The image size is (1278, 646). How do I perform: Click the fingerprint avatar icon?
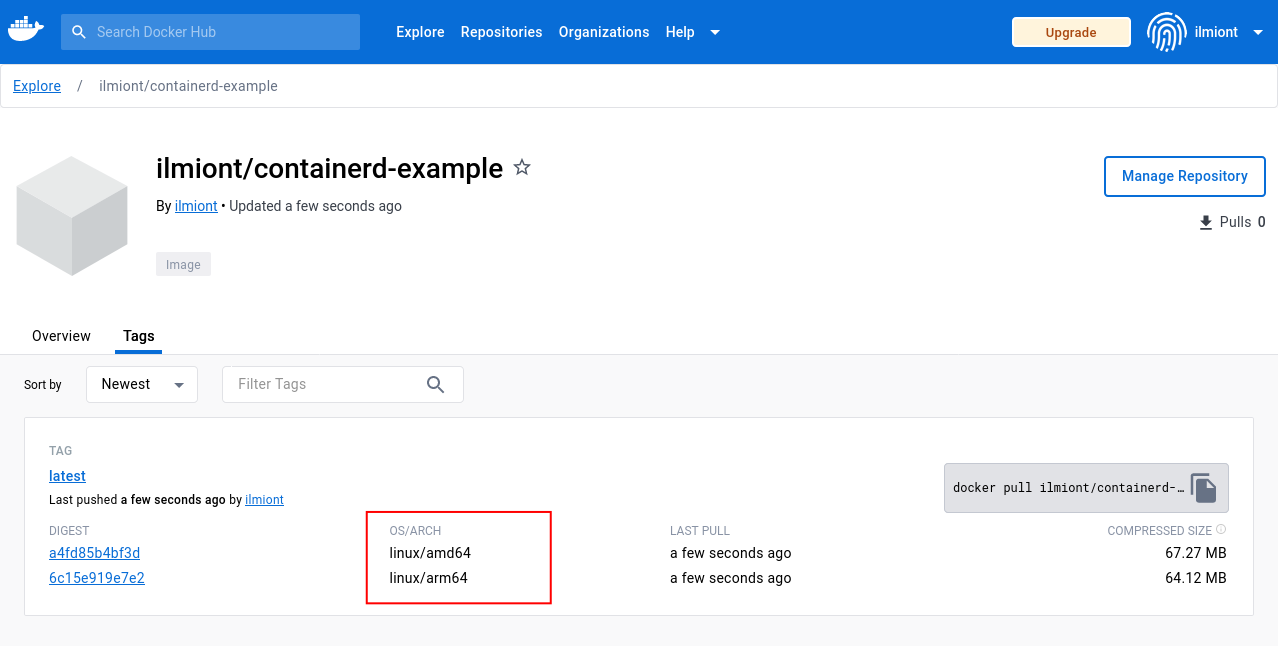1166,32
